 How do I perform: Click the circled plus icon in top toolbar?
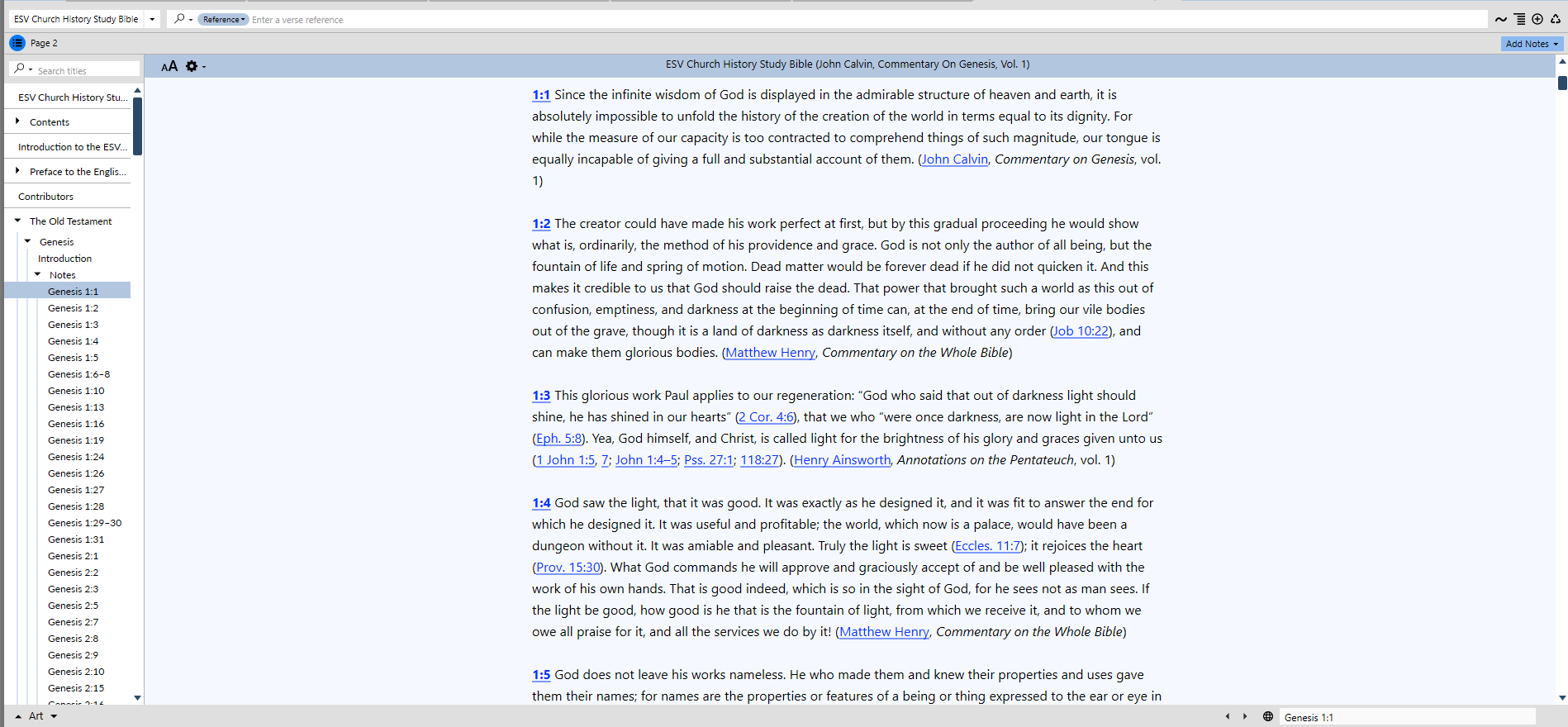click(1537, 19)
